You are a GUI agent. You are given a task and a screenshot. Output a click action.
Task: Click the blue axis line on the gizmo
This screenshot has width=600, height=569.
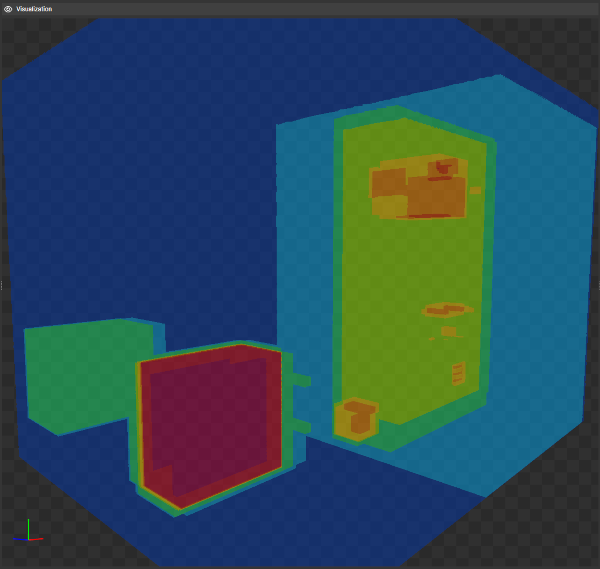(22, 540)
